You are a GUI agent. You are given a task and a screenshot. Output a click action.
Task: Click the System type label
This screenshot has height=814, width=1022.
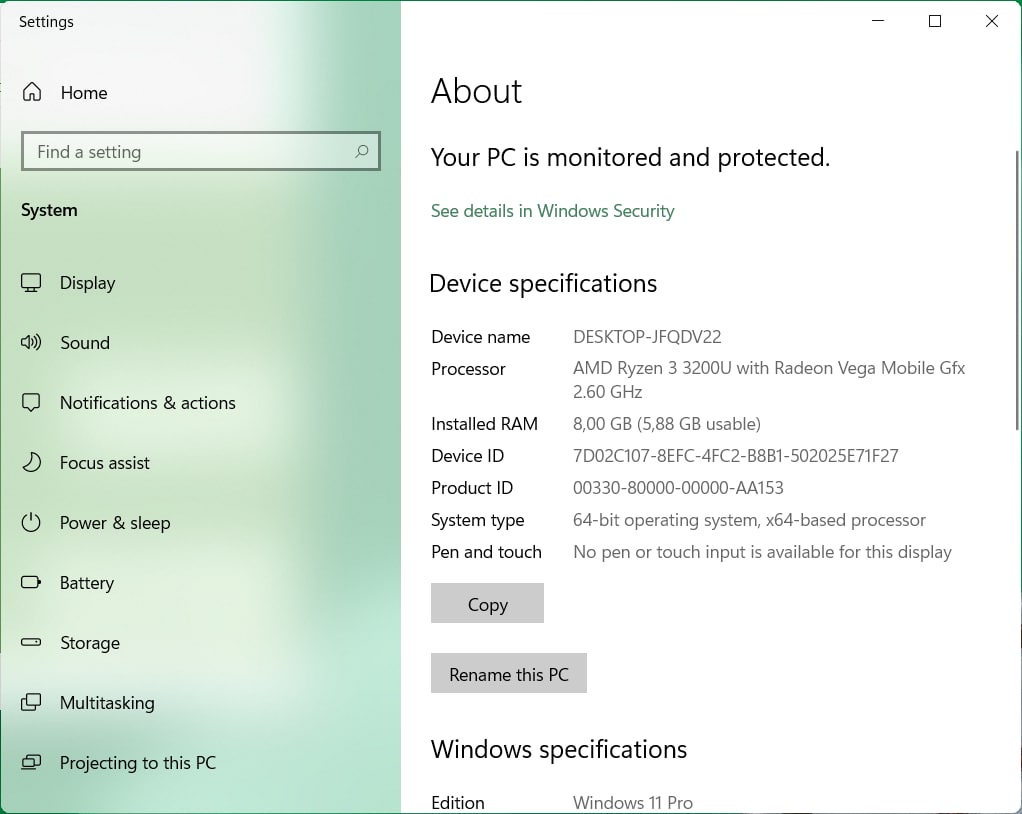[x=477, y=520]
